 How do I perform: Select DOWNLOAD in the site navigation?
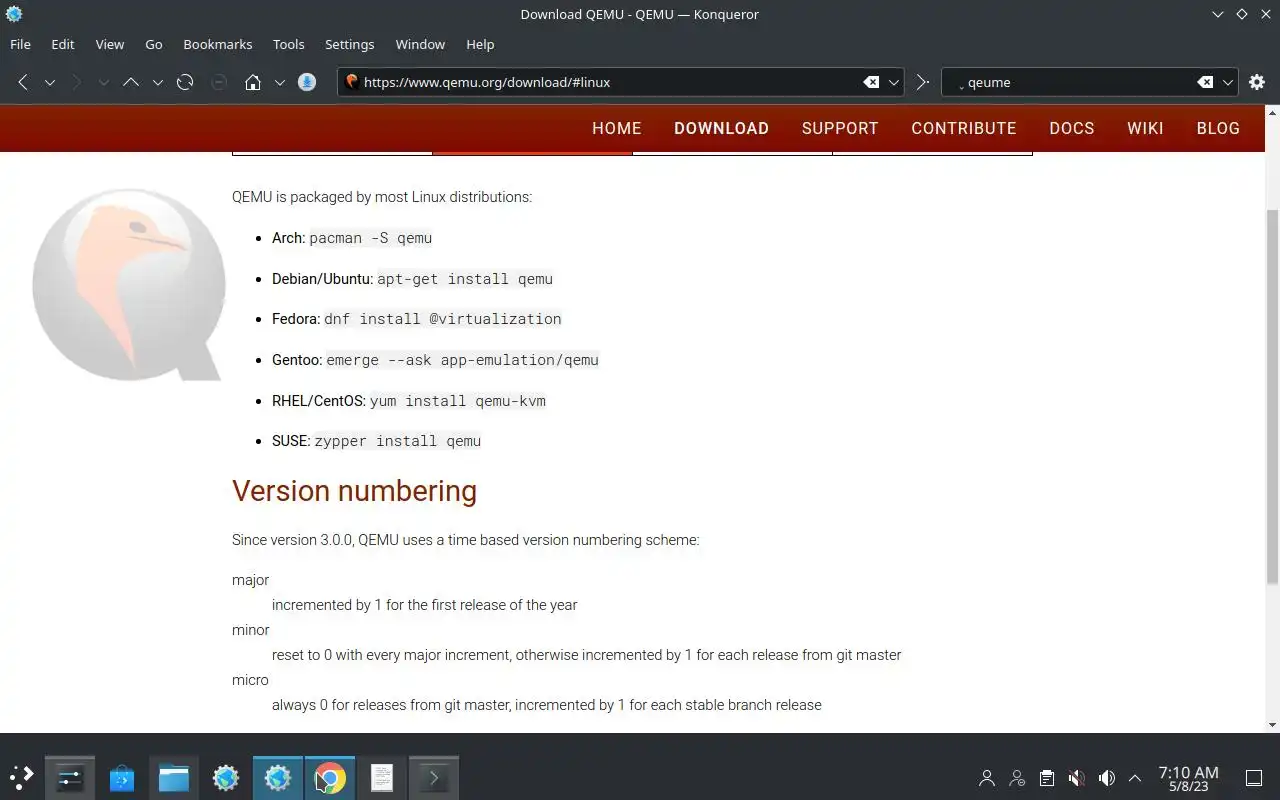[721, 128]
